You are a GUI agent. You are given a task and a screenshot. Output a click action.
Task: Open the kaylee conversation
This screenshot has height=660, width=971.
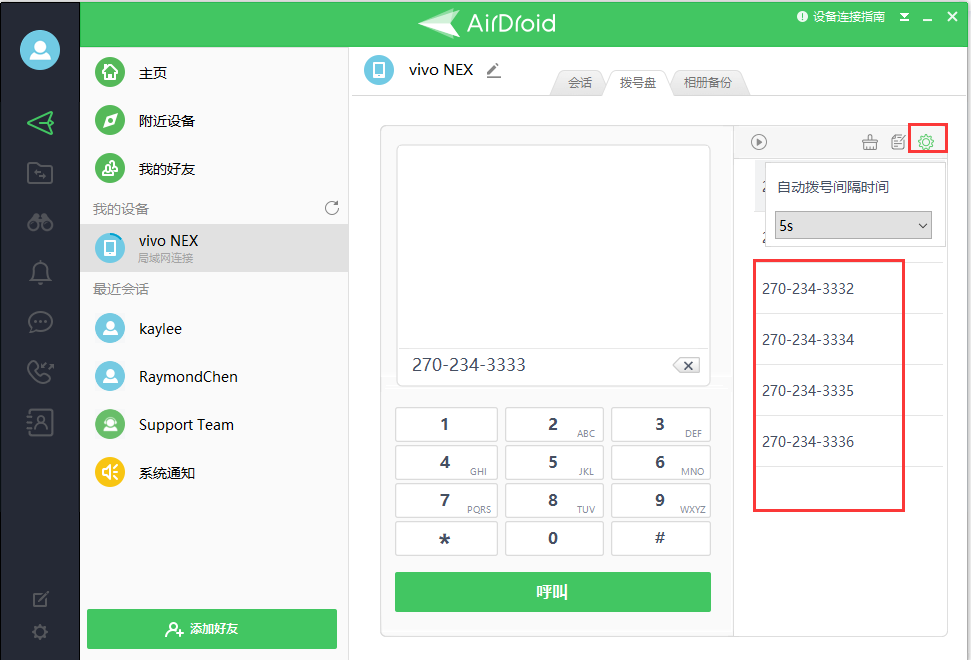(x=214, y=329)
